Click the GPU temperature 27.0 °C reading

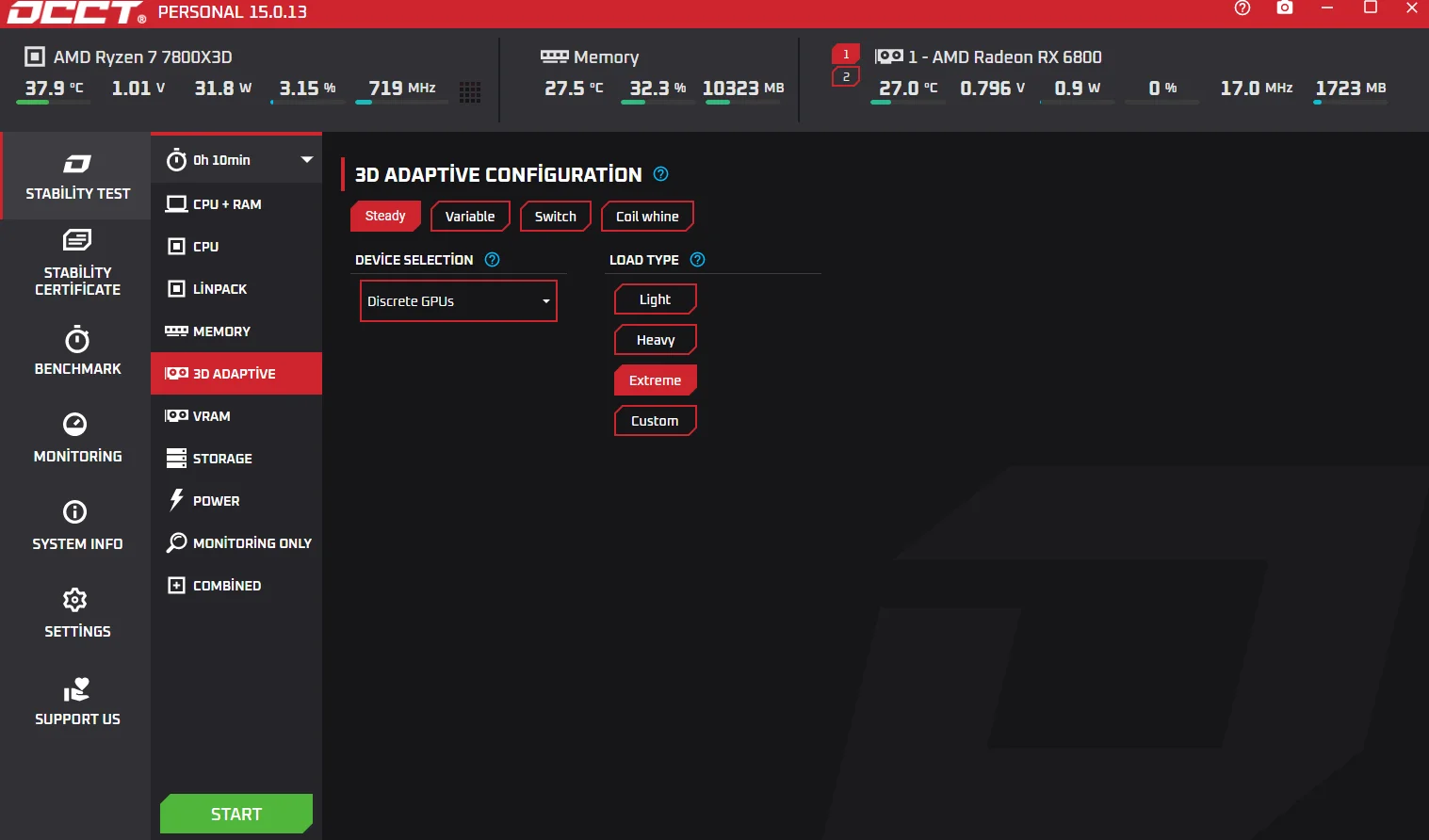pos(908,88)
